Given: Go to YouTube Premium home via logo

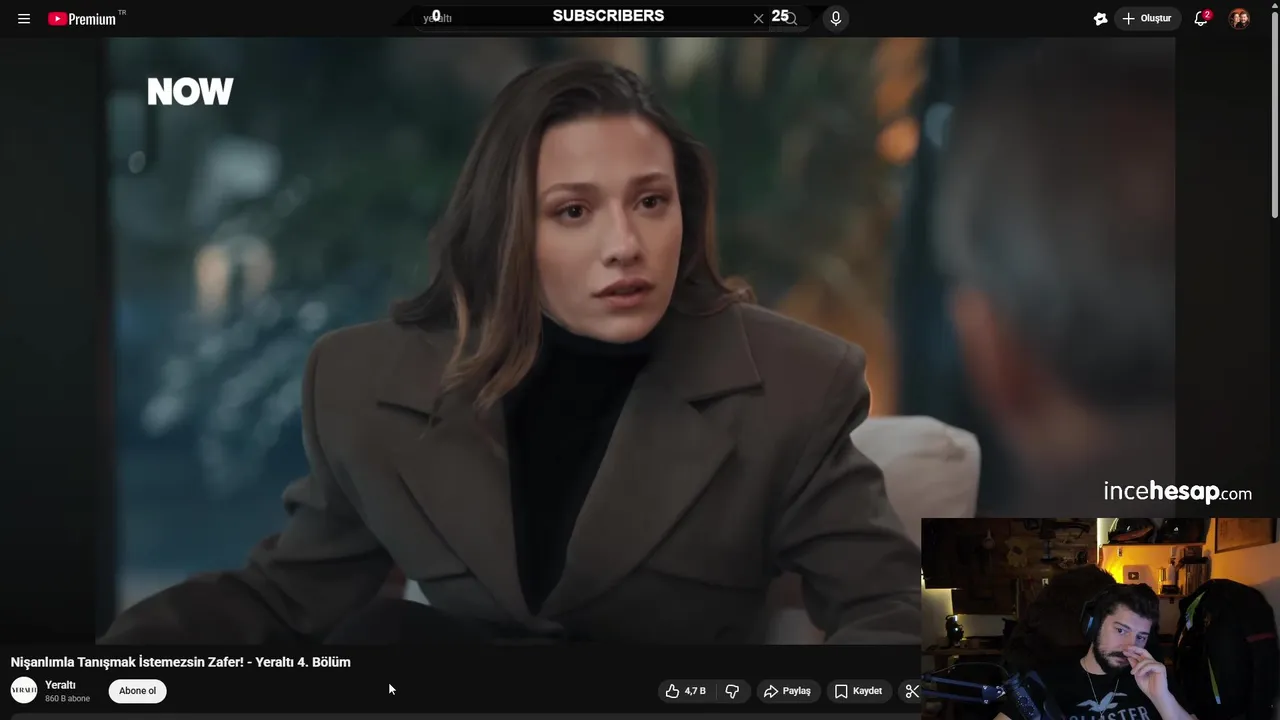Looking at the screenshot, I should click(x=82, y=19).
